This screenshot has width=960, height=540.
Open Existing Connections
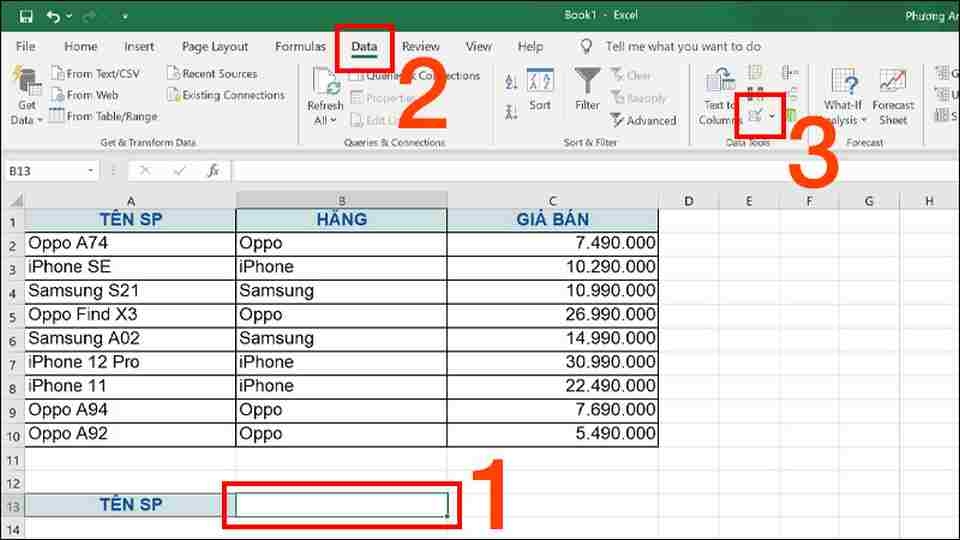[226, 95]
